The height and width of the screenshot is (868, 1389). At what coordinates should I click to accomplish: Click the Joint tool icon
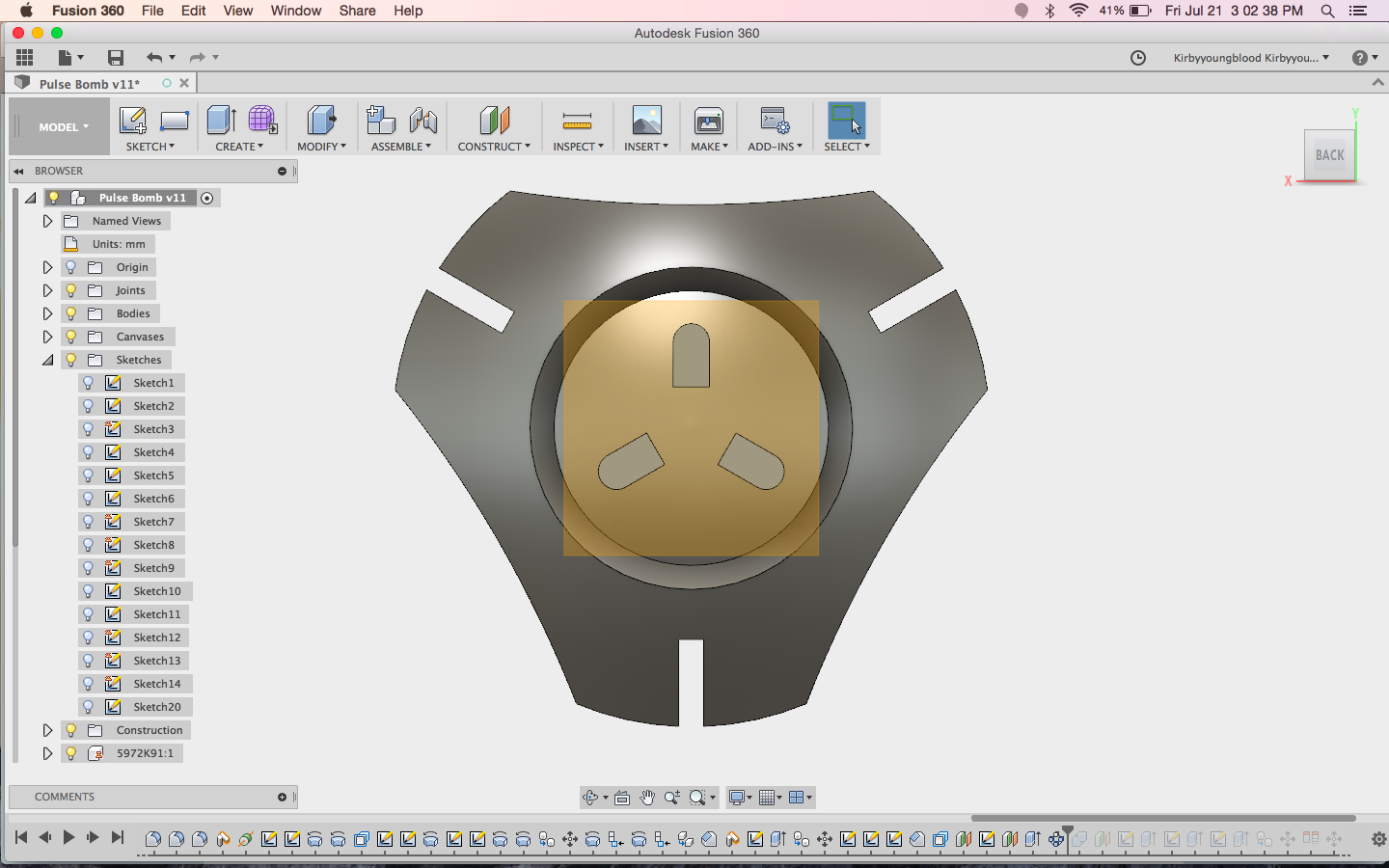[x=422, y=121]
